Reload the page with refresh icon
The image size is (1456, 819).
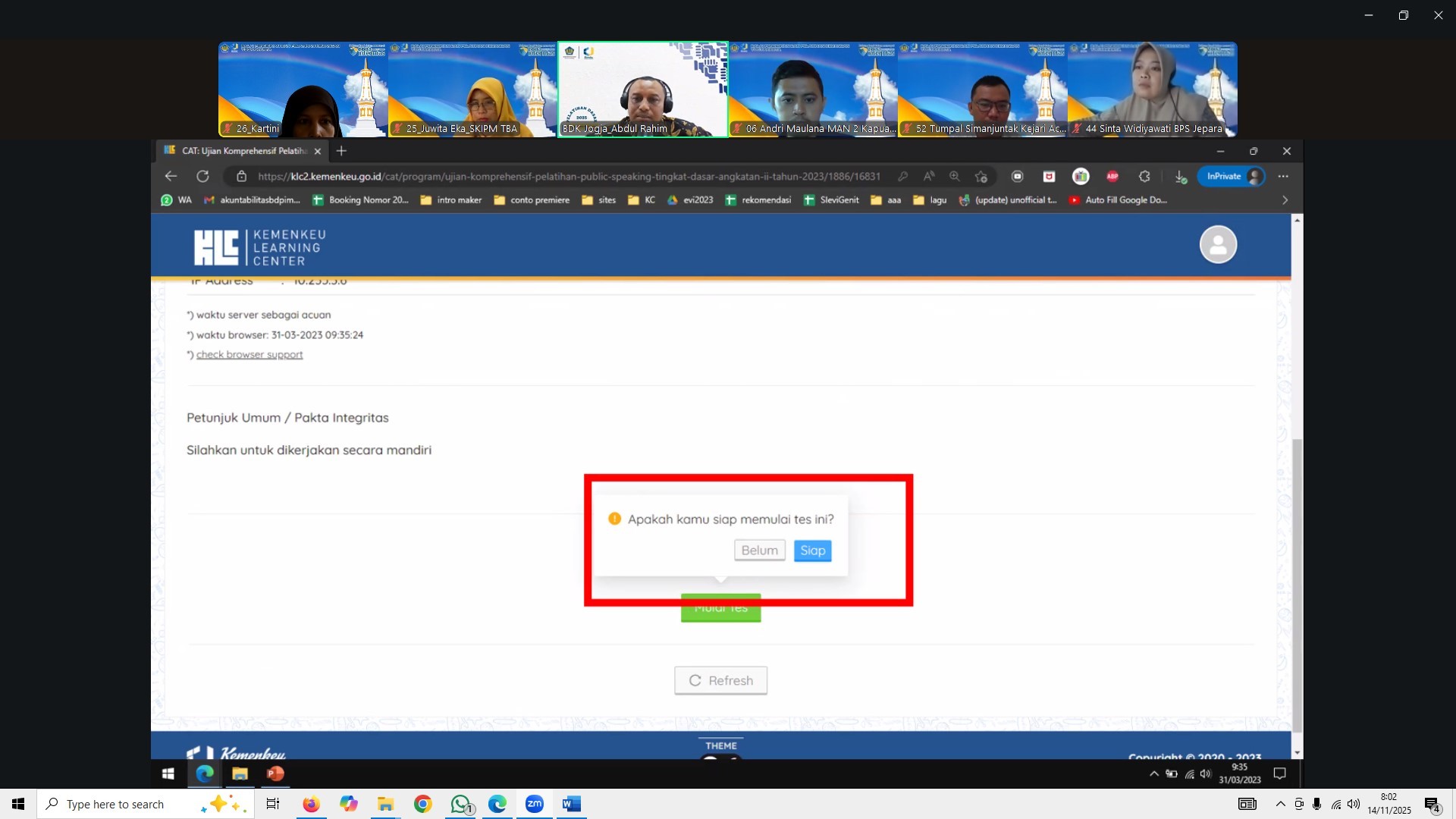(202, 176)
